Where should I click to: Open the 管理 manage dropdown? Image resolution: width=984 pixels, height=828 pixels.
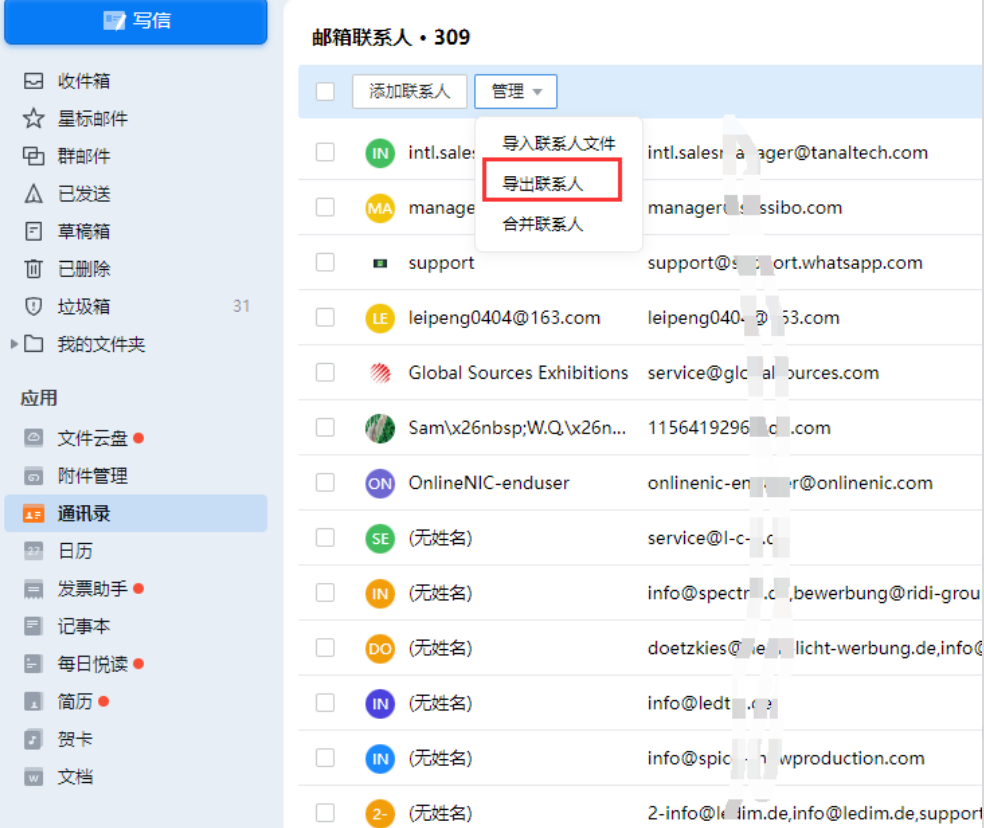515,92
